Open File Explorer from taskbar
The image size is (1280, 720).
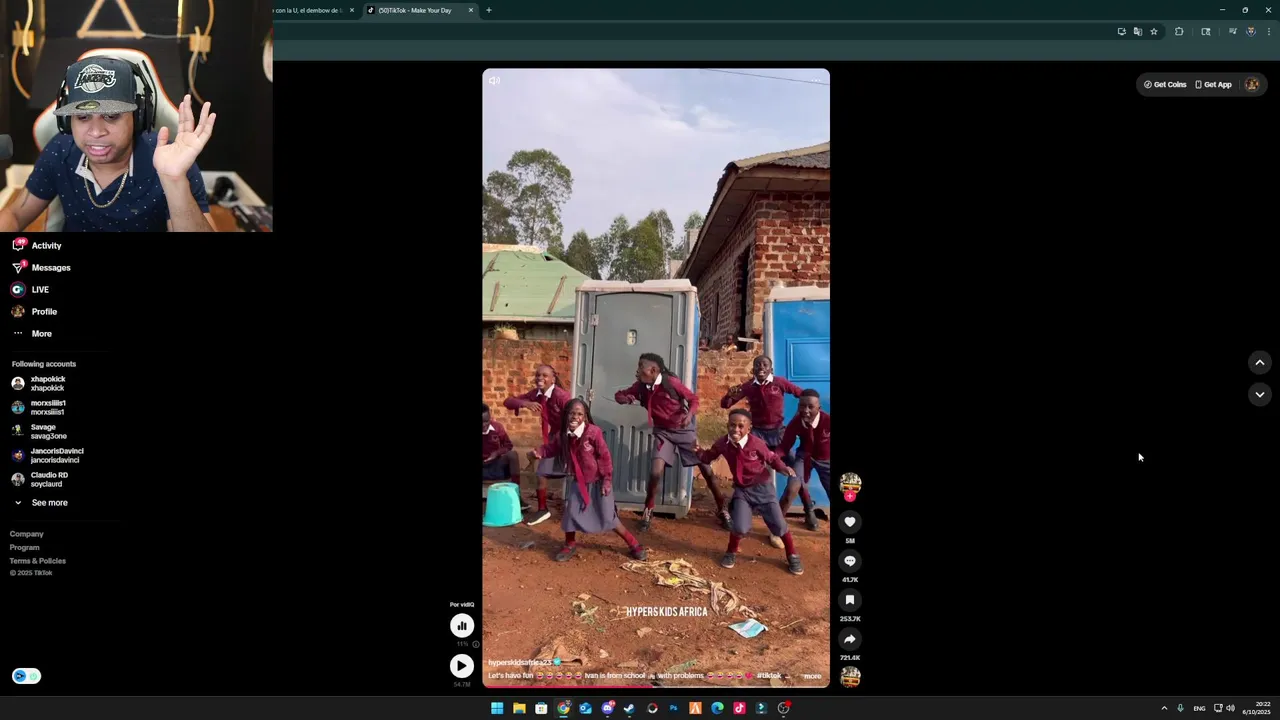[x=519, y=708]
